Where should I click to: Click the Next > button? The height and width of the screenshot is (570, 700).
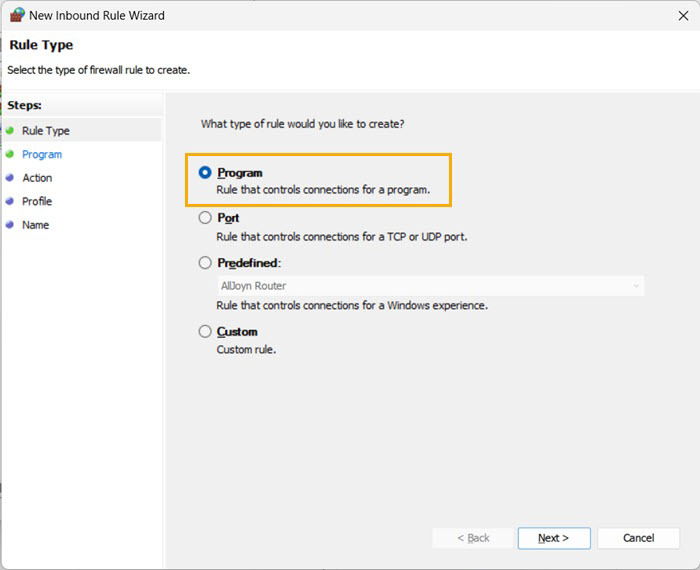pyautogui.click(x=554, y=538)
